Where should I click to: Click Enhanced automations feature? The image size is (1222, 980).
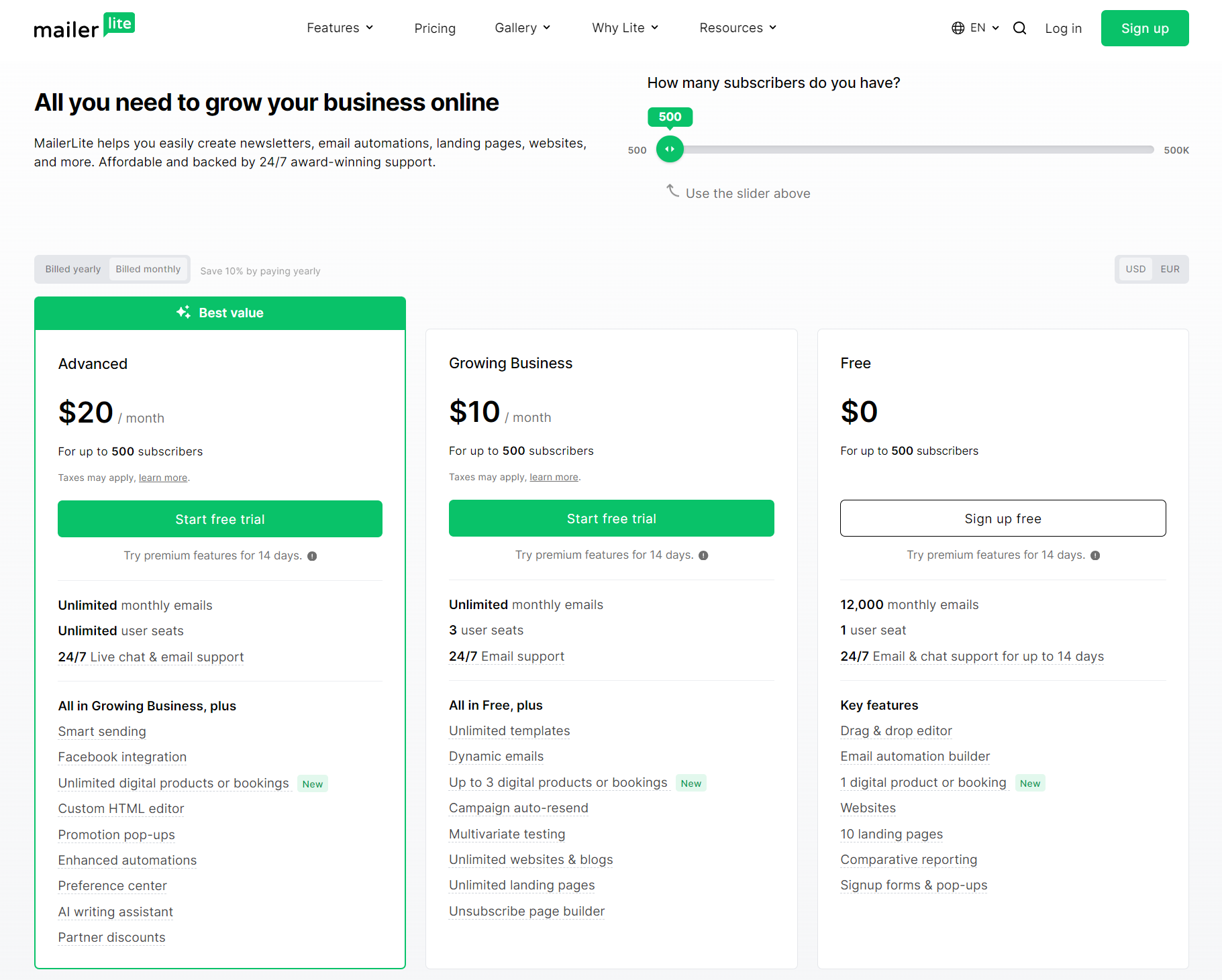click(x=128, y=861)
